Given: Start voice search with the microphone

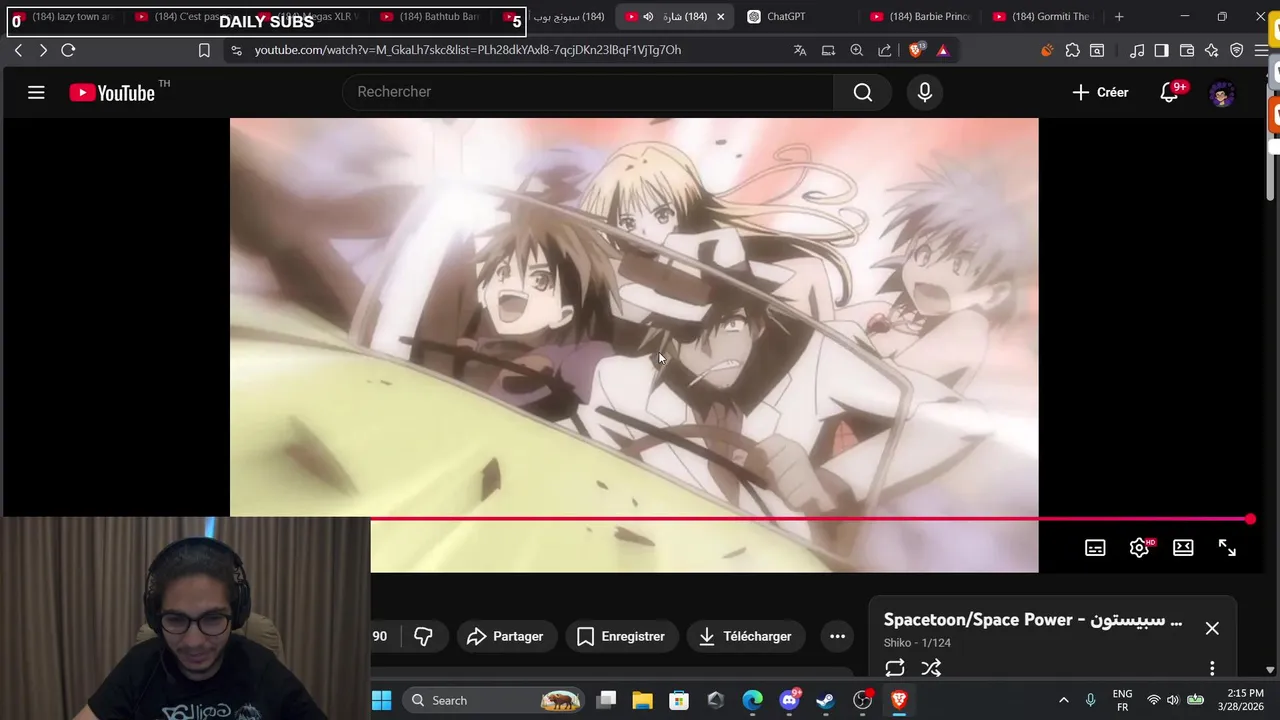Looking at the screenshot, I should tap(924, 92).
